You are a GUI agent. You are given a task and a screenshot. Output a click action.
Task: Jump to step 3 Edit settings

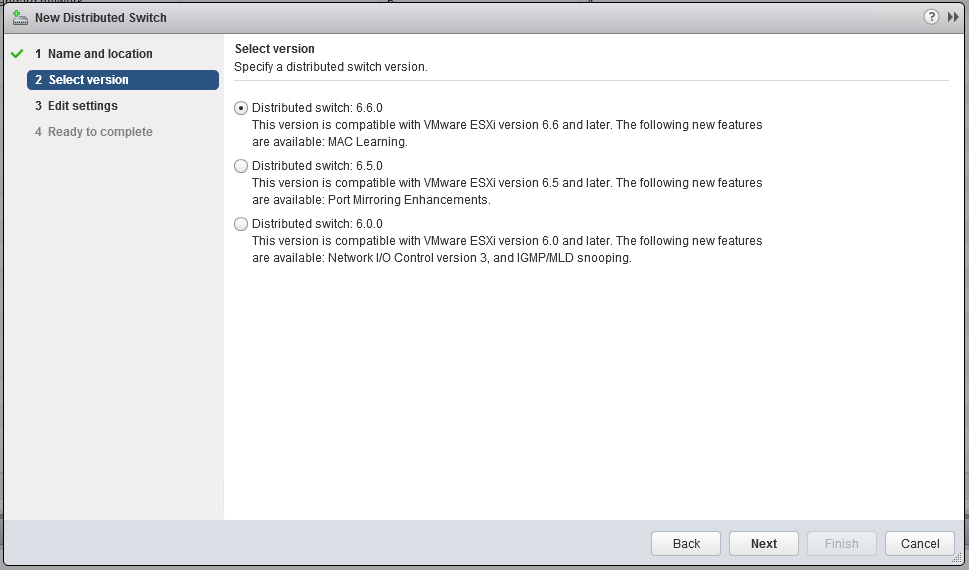coord(76,106)
